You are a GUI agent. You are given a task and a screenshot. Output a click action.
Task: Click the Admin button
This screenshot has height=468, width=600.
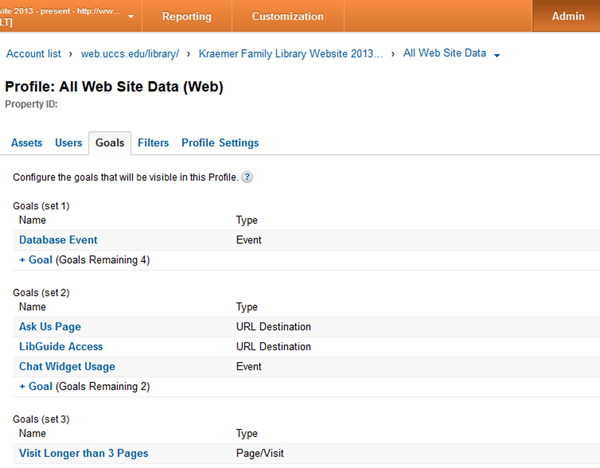click(568, 17)
